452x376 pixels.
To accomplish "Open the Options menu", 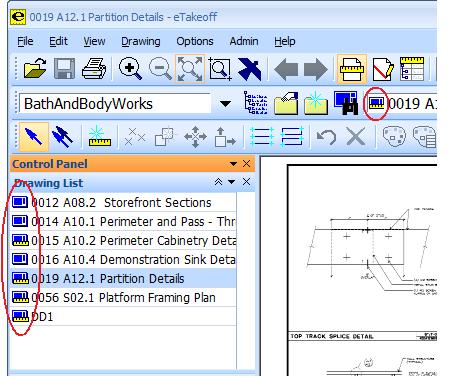I will click(x=195, y=41).
